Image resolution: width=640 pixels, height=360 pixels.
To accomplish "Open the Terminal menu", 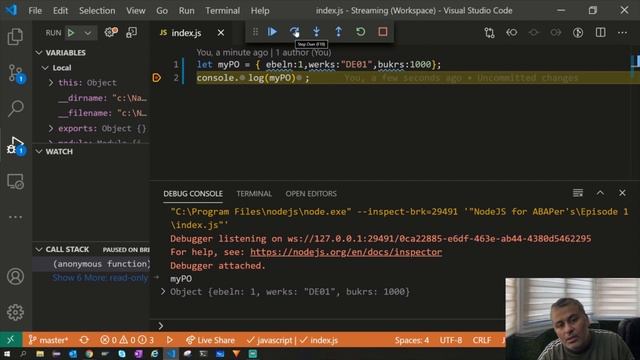I will (222, 11).
